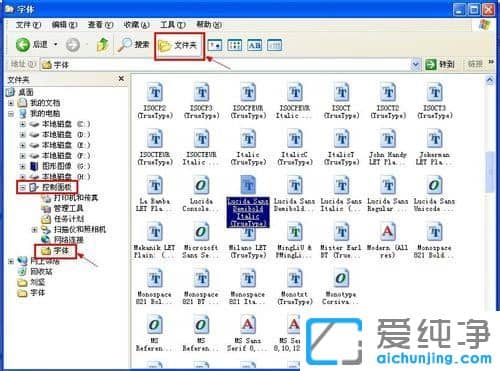Collapse the Control Panel tree node
500x371 pixels.
point(22,188)
